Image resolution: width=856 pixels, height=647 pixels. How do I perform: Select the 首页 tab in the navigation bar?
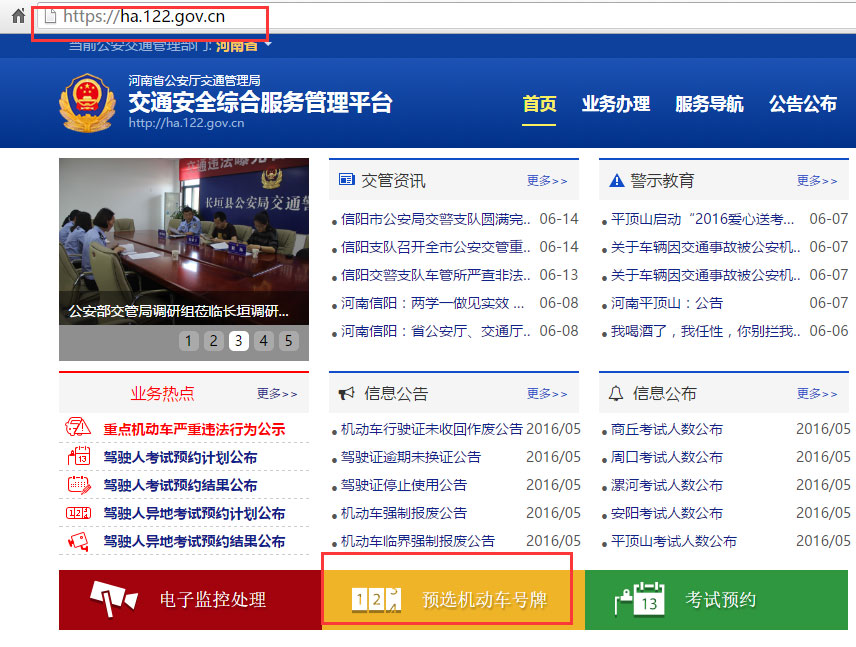click(x=538, y=103)
